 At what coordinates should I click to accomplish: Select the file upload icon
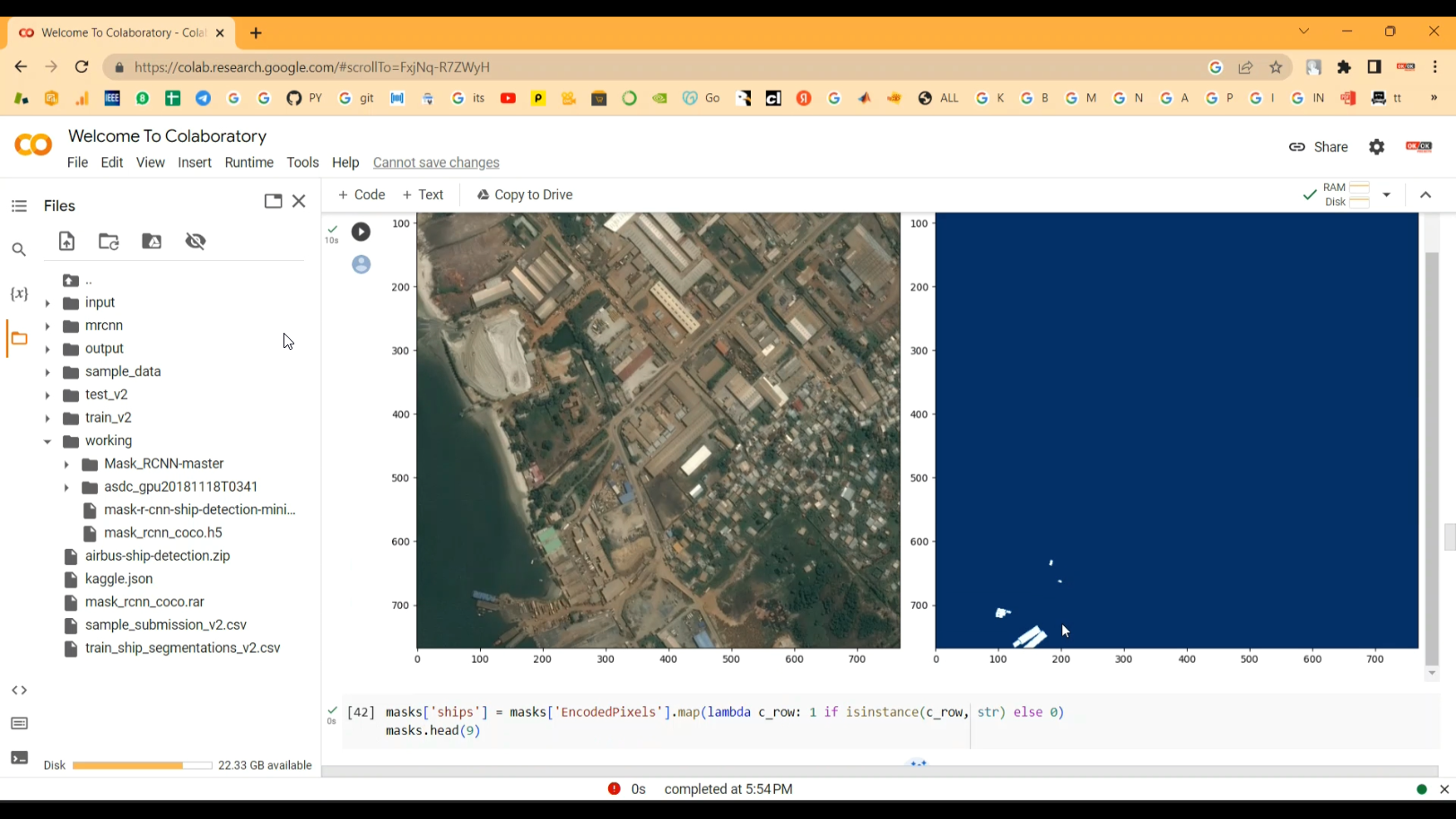[66, 240]
